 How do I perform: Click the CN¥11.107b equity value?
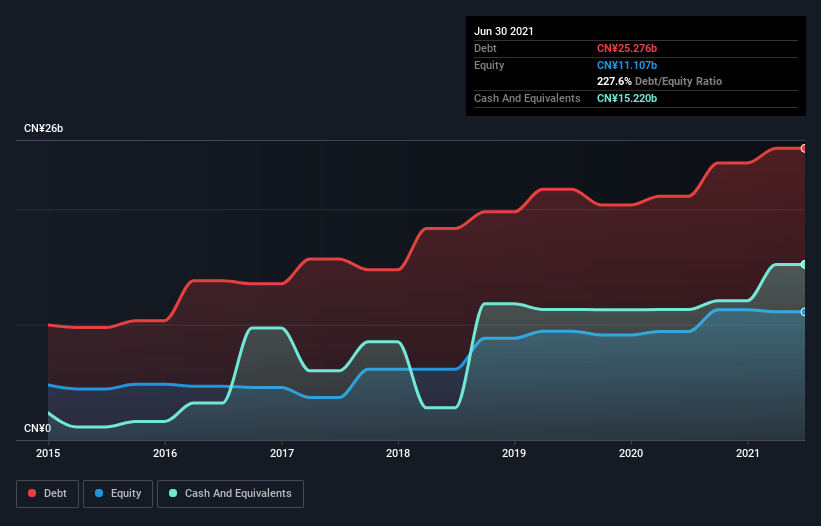[x=627, y=65]
